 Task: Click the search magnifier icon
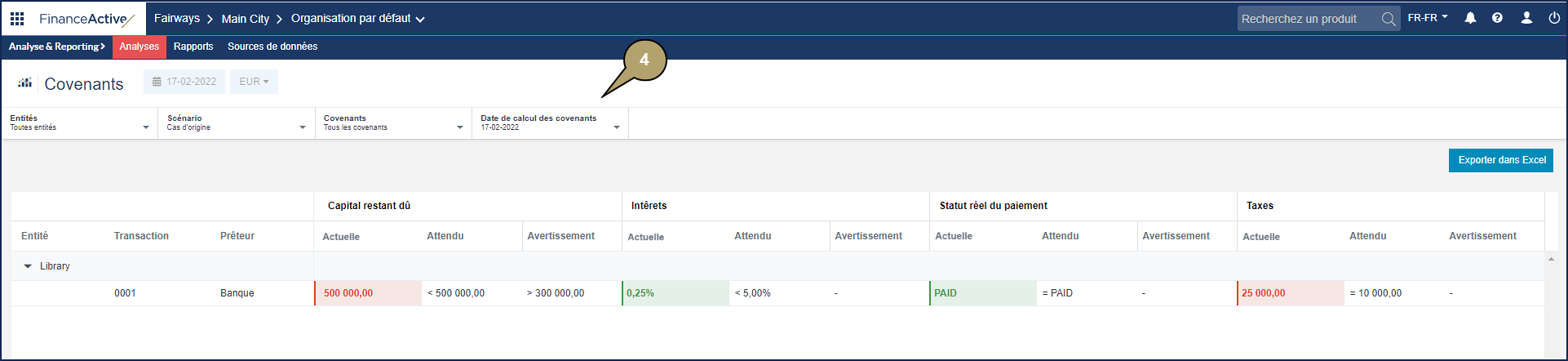1388,19
